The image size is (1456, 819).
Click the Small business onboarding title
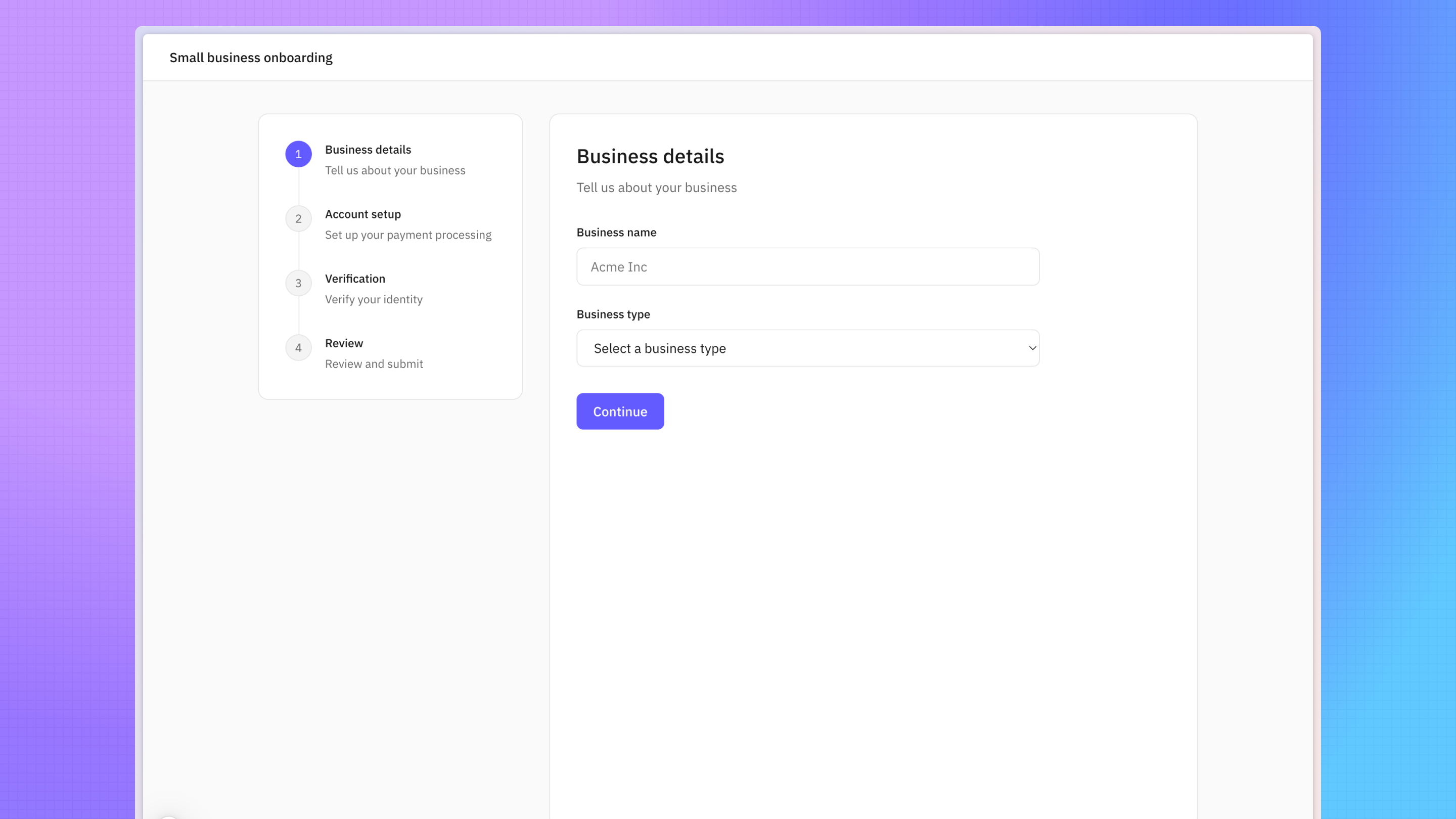coord(251,58)
